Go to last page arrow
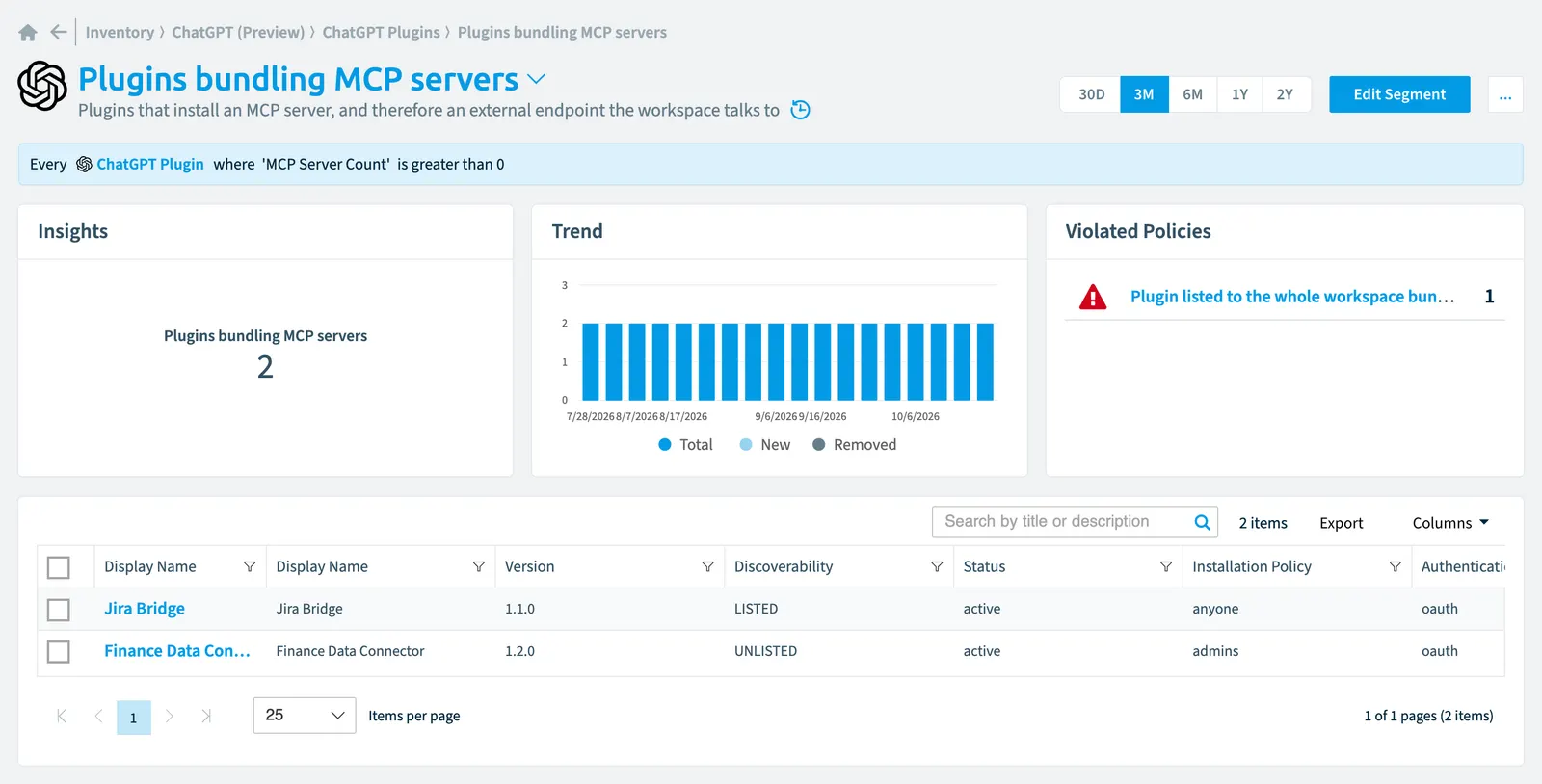Image resolution: width=1542 pixels, height=784 pixels. pyautogui.click(x=206, y=716)
